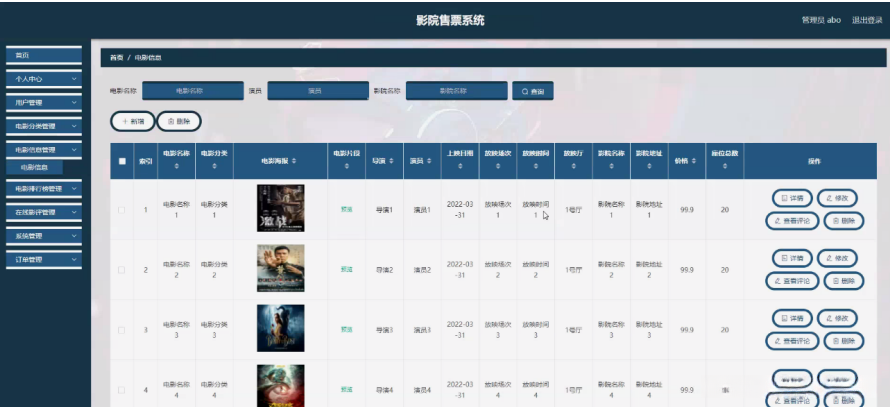890x407 pixels.
Task: Open 首页 in the left sidebar
Action: (x=44, y=55)
